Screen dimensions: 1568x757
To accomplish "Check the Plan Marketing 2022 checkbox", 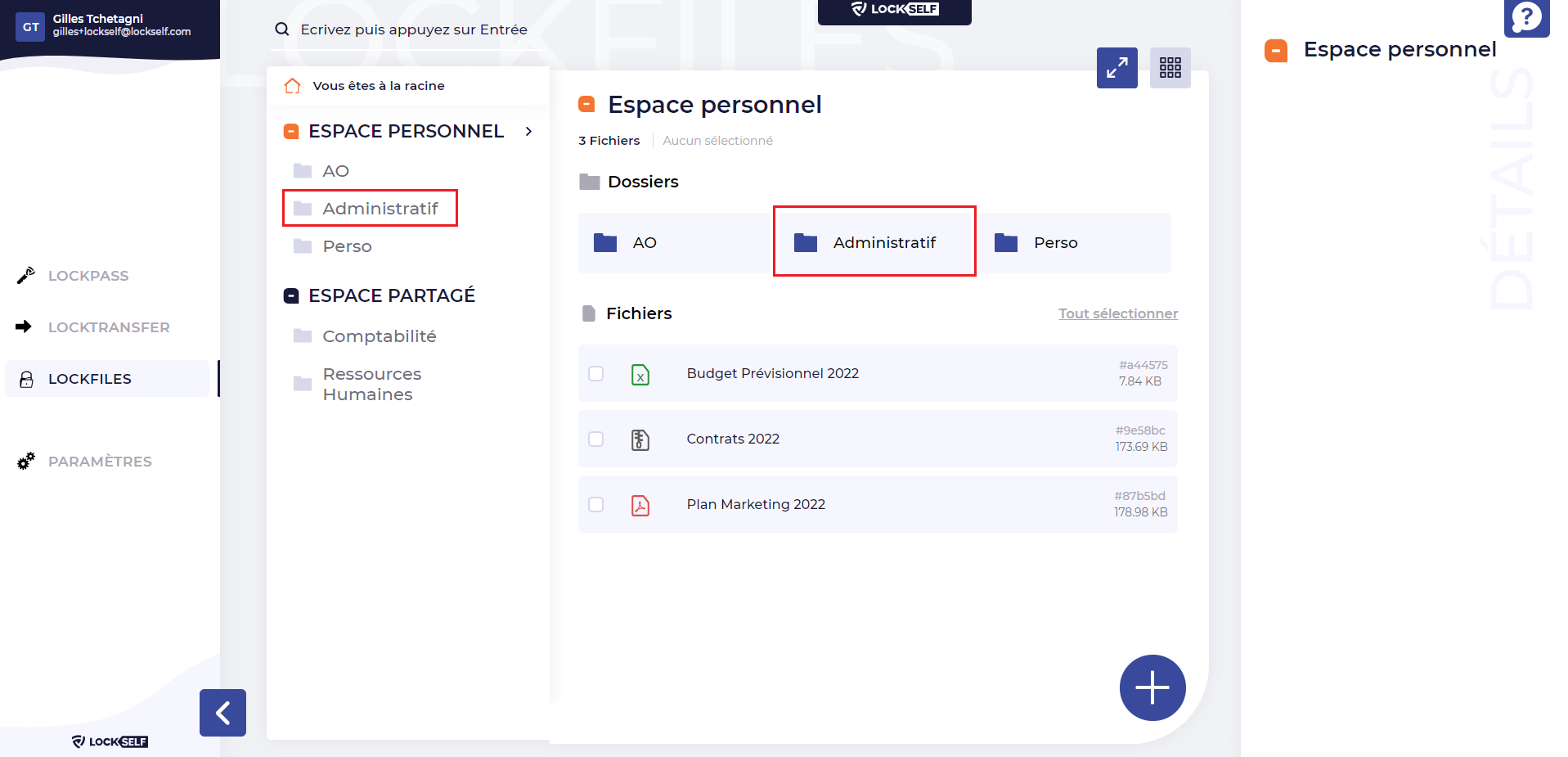I will pyautogui.click(x=596, y=504).
